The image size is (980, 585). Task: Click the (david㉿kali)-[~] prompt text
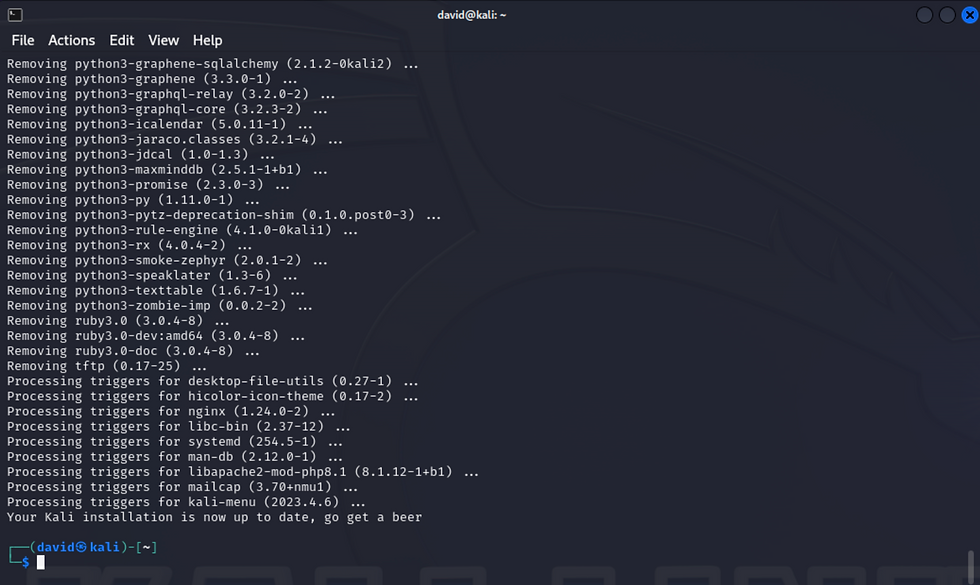[x=94, y=547]
